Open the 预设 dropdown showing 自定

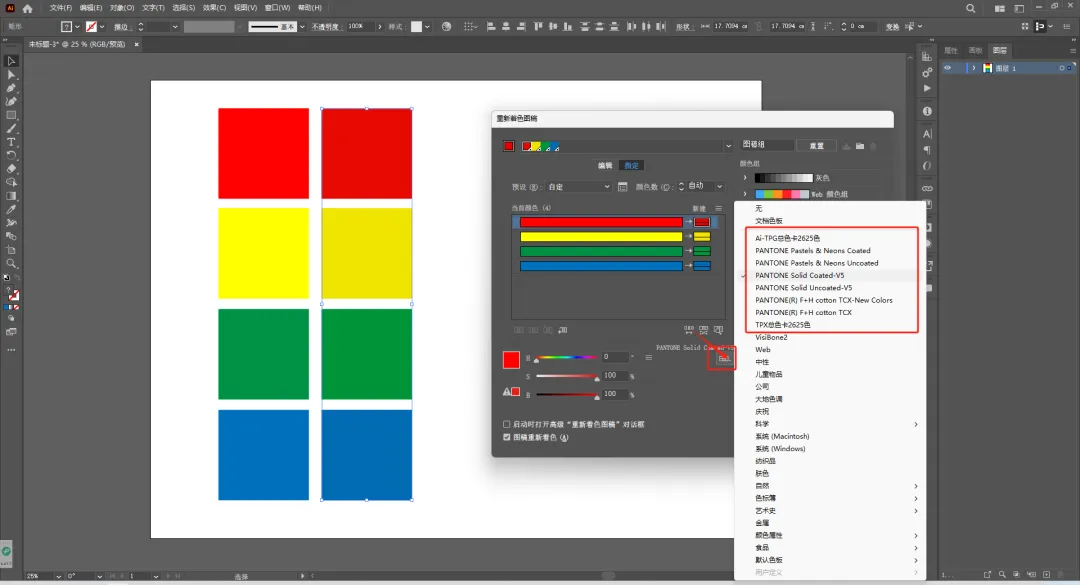click(x=578, y=187)
